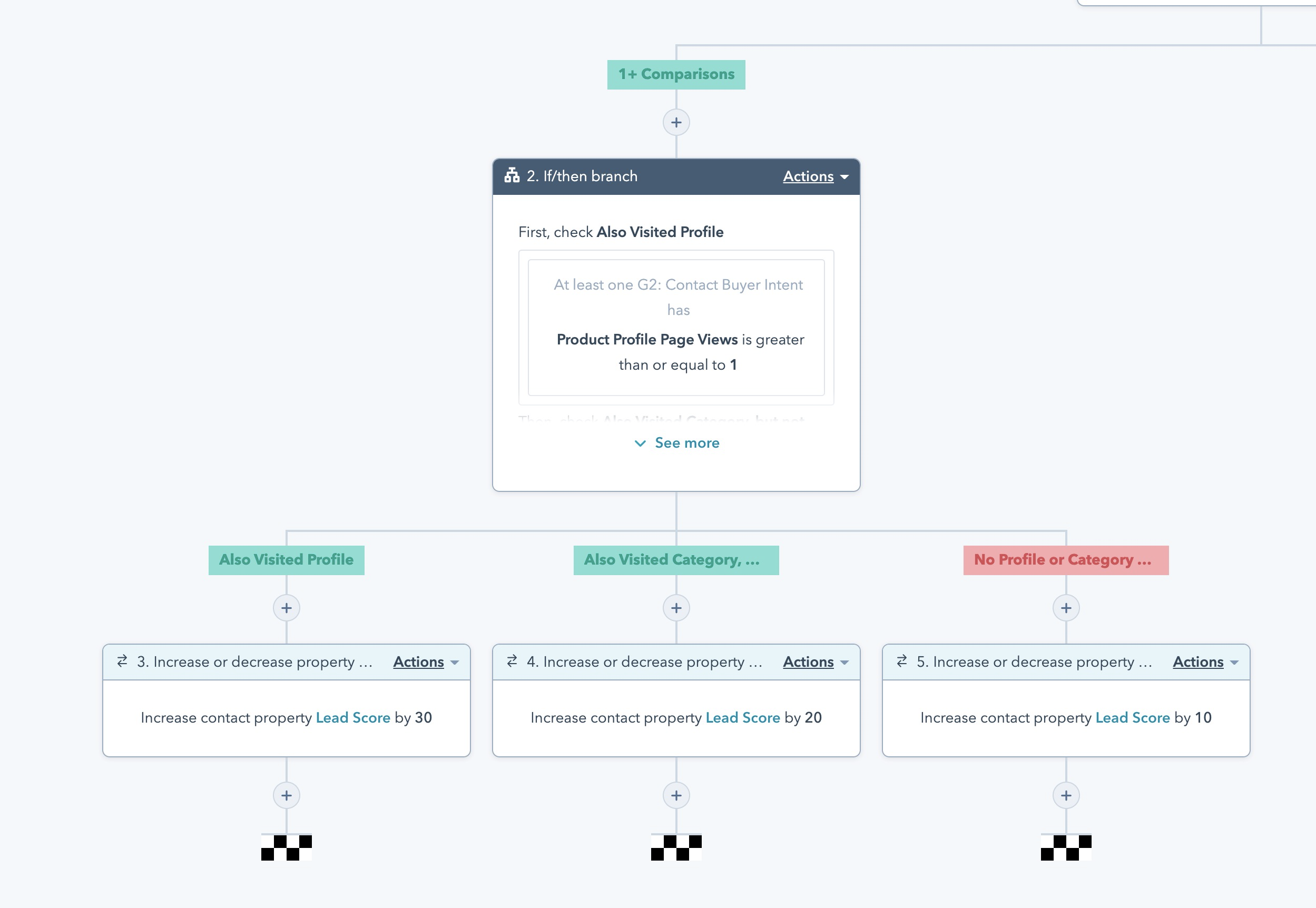Open Actions dropdown on step 3 card
This screenshot has width=1316, height=908.
pyautogui.click(x=425, y=662)
